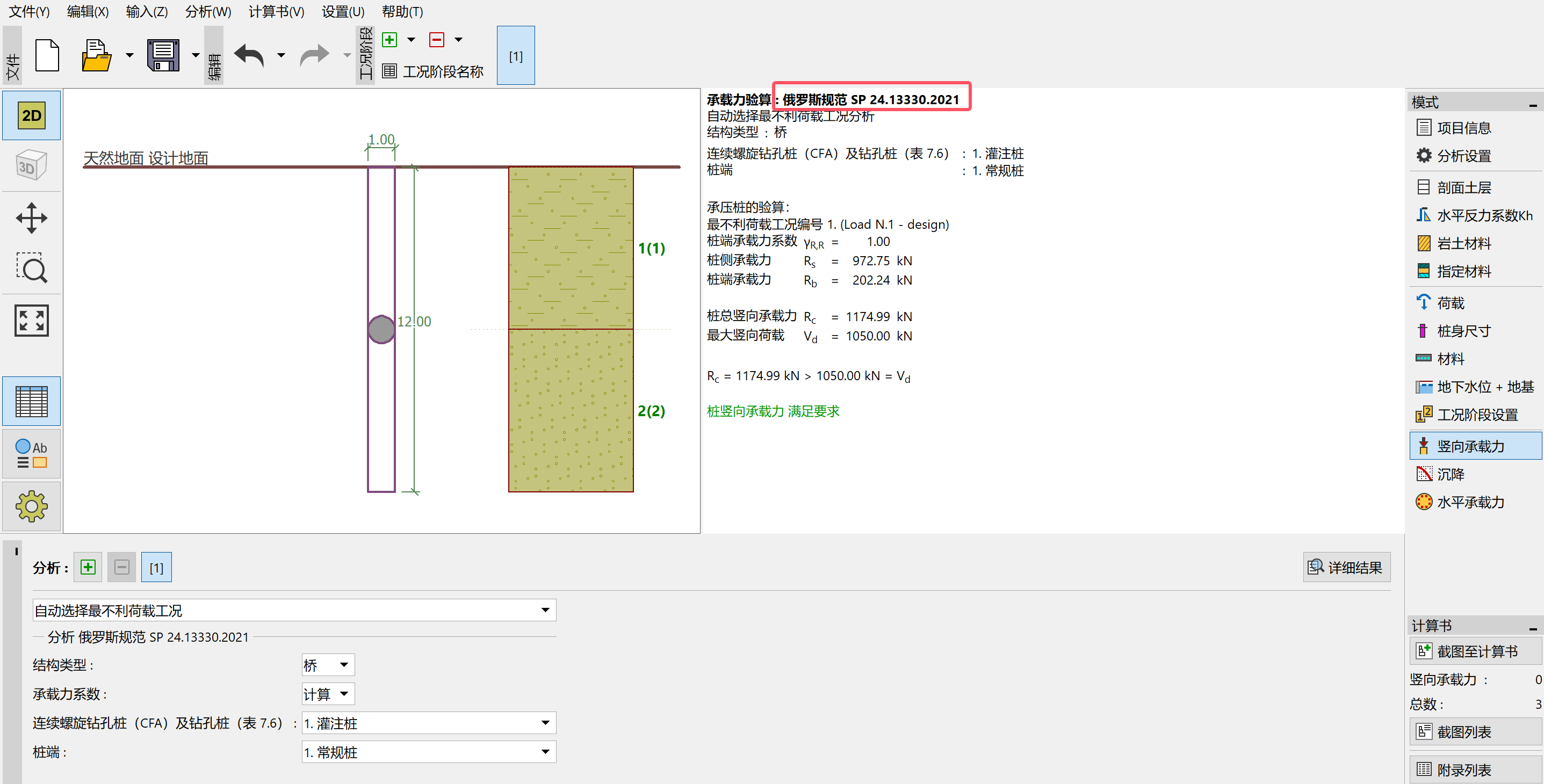Add a construction stage with green plus
Viewport: 1544px width, 784px height.
(389, 40)
